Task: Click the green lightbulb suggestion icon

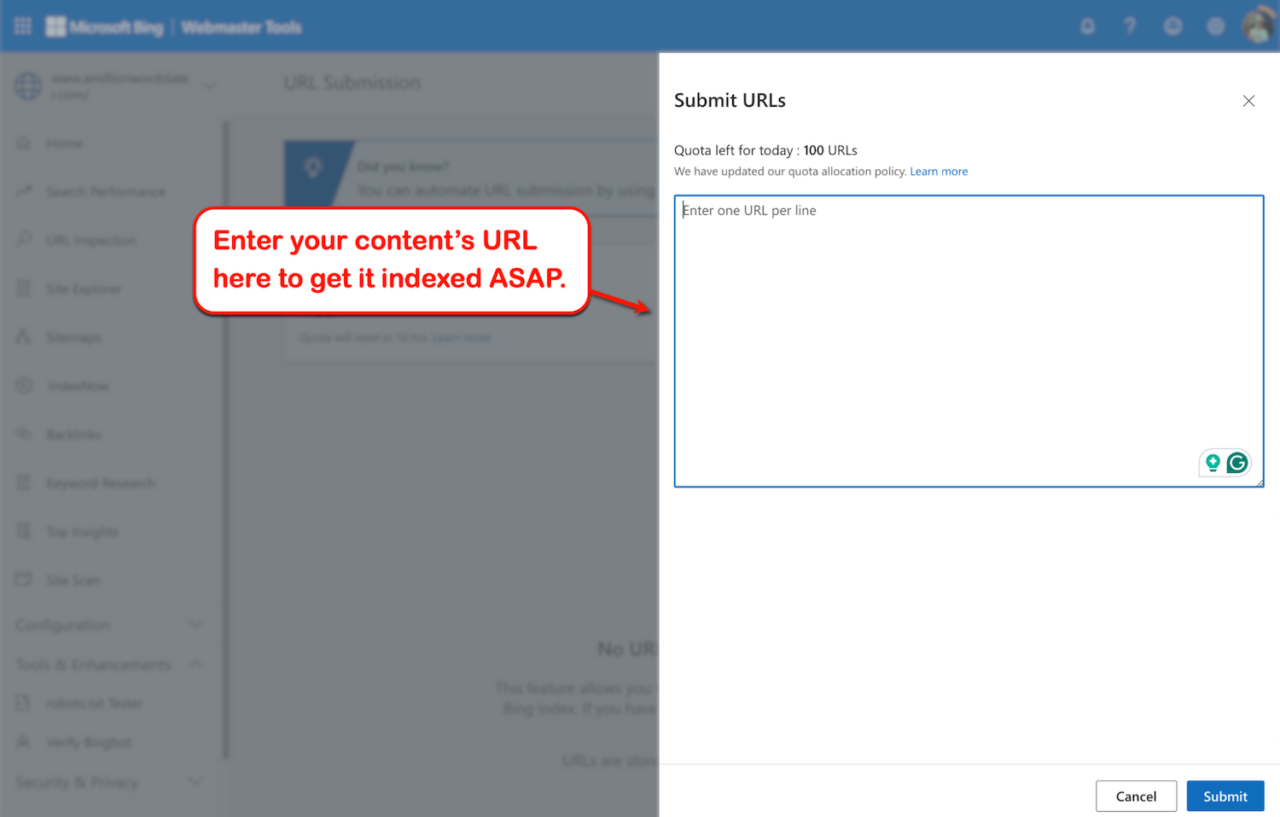Action: pyautogui.click(x=1213, y=463)
